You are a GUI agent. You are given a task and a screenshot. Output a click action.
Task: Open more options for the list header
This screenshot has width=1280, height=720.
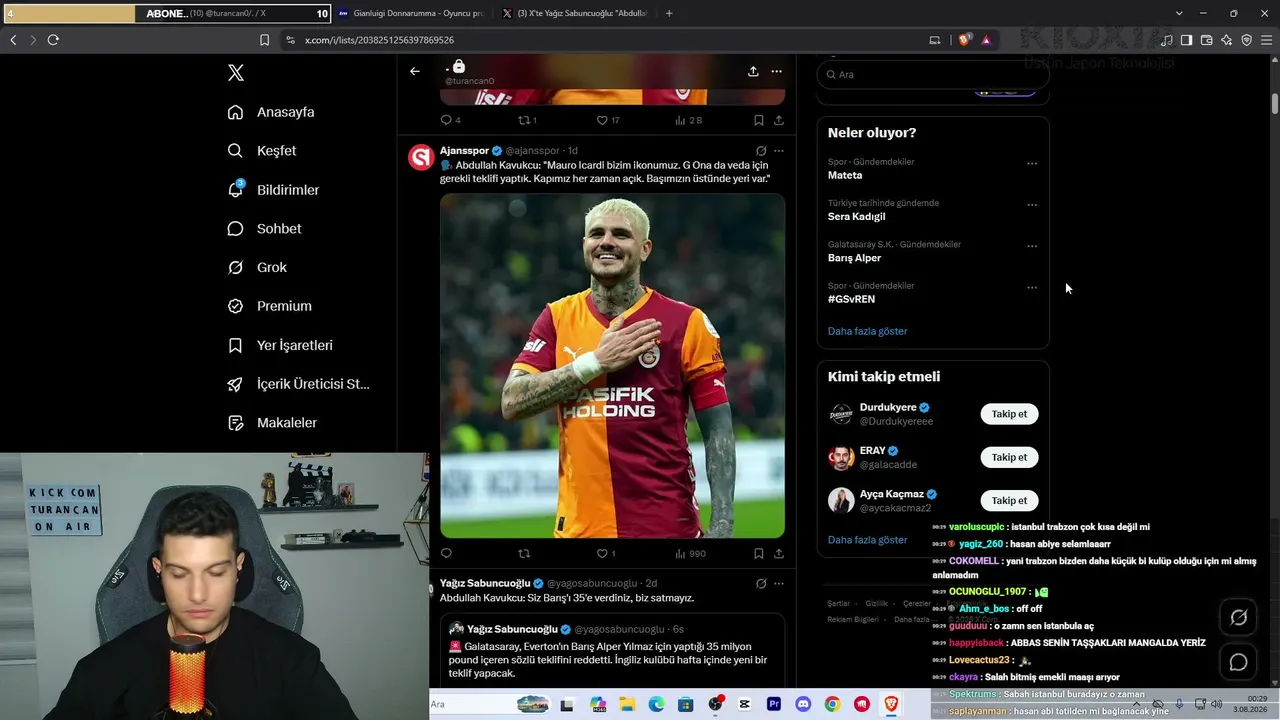tap(776, 71)
